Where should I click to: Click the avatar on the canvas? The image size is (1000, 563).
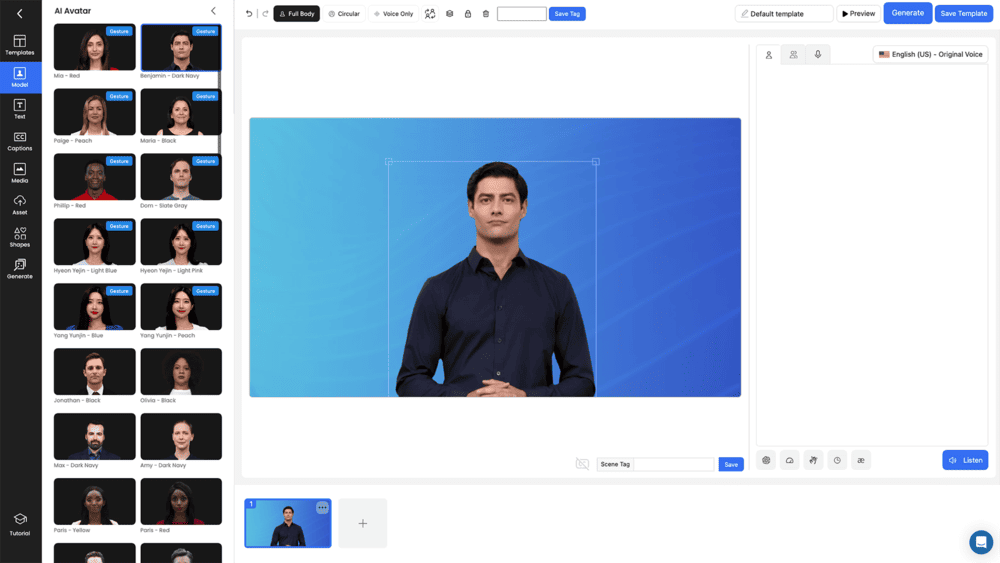[496, 281]
